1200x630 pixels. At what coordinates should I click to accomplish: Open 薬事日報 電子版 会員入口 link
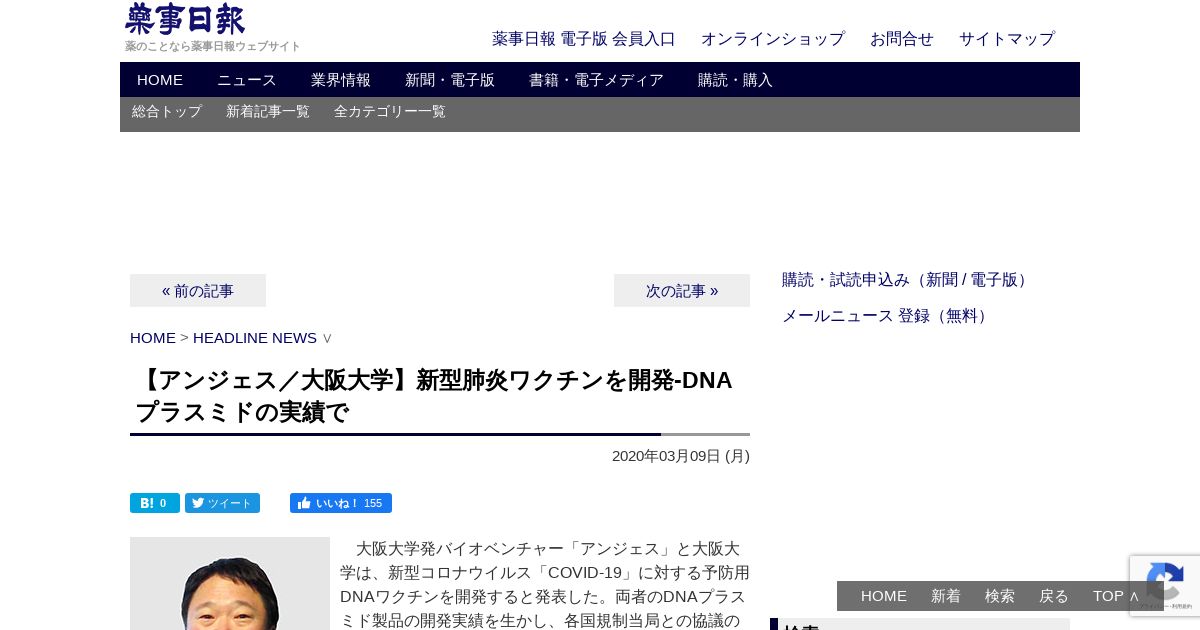[584, 39]
